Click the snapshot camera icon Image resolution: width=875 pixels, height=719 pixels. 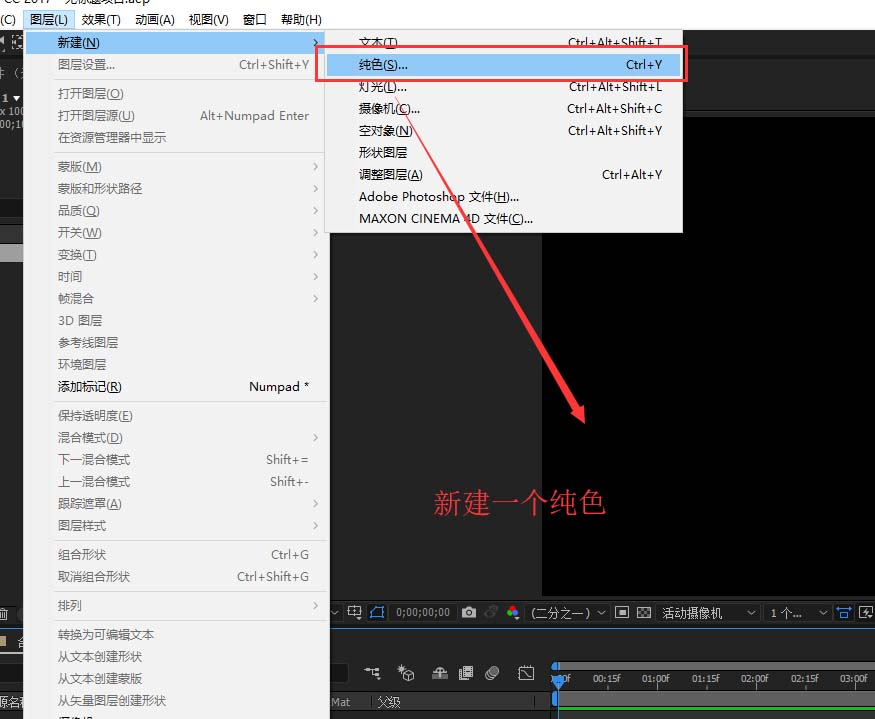[x=469, y=612]
